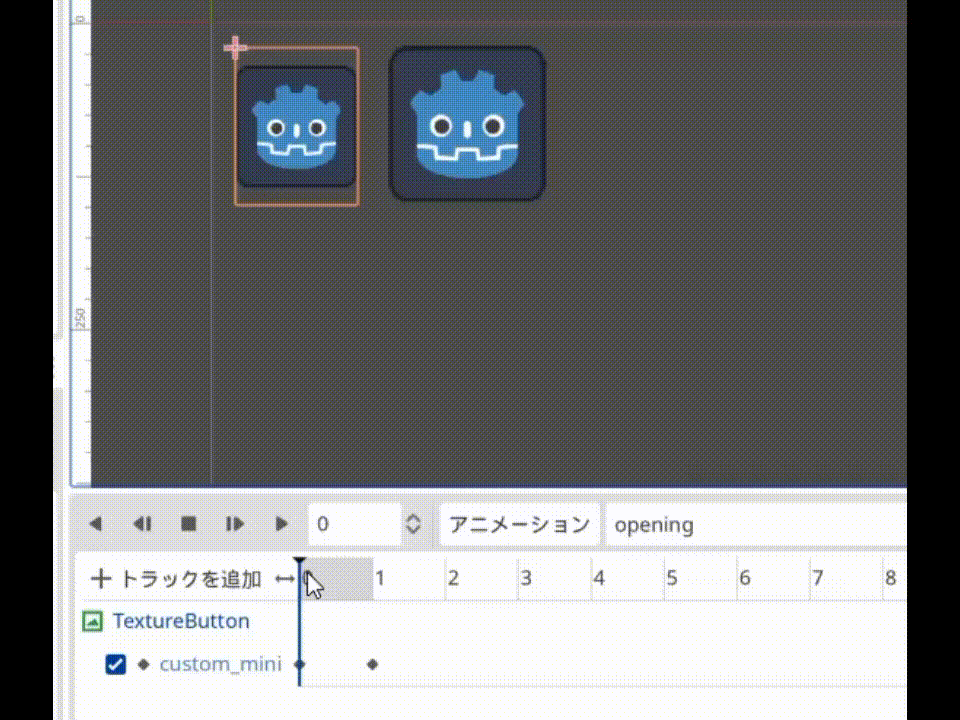Open the opening animation dropdown
The image size is (960, 720).
pos(756,525)
